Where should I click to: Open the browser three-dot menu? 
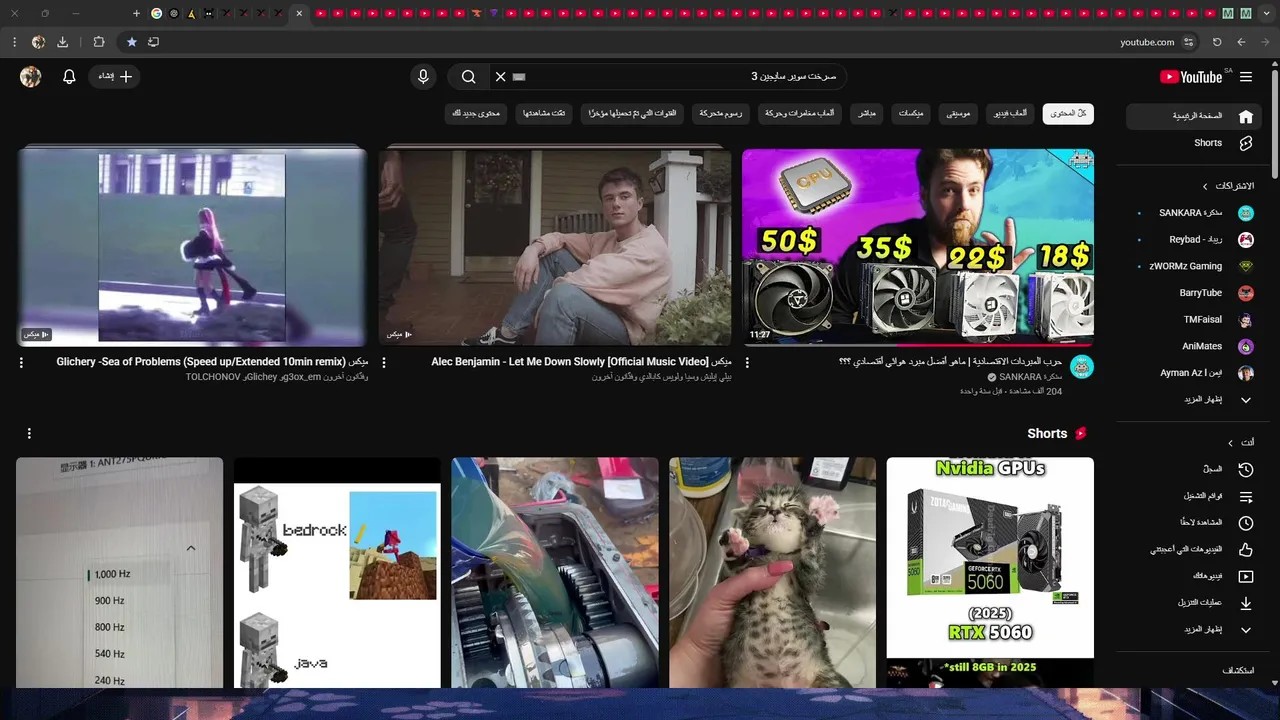(14, 42)
